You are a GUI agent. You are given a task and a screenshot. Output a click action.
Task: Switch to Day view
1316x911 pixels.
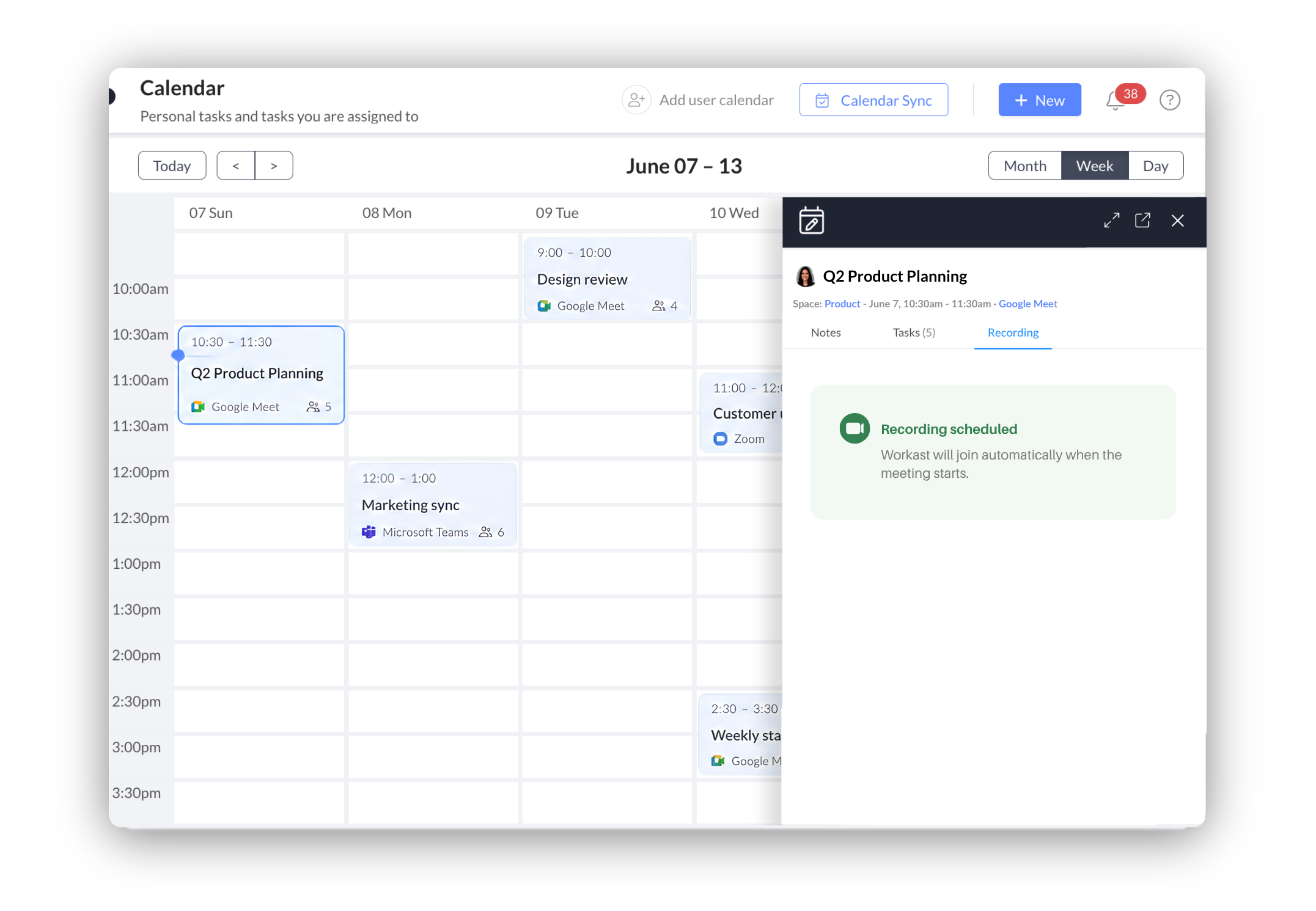[1155, 166]
